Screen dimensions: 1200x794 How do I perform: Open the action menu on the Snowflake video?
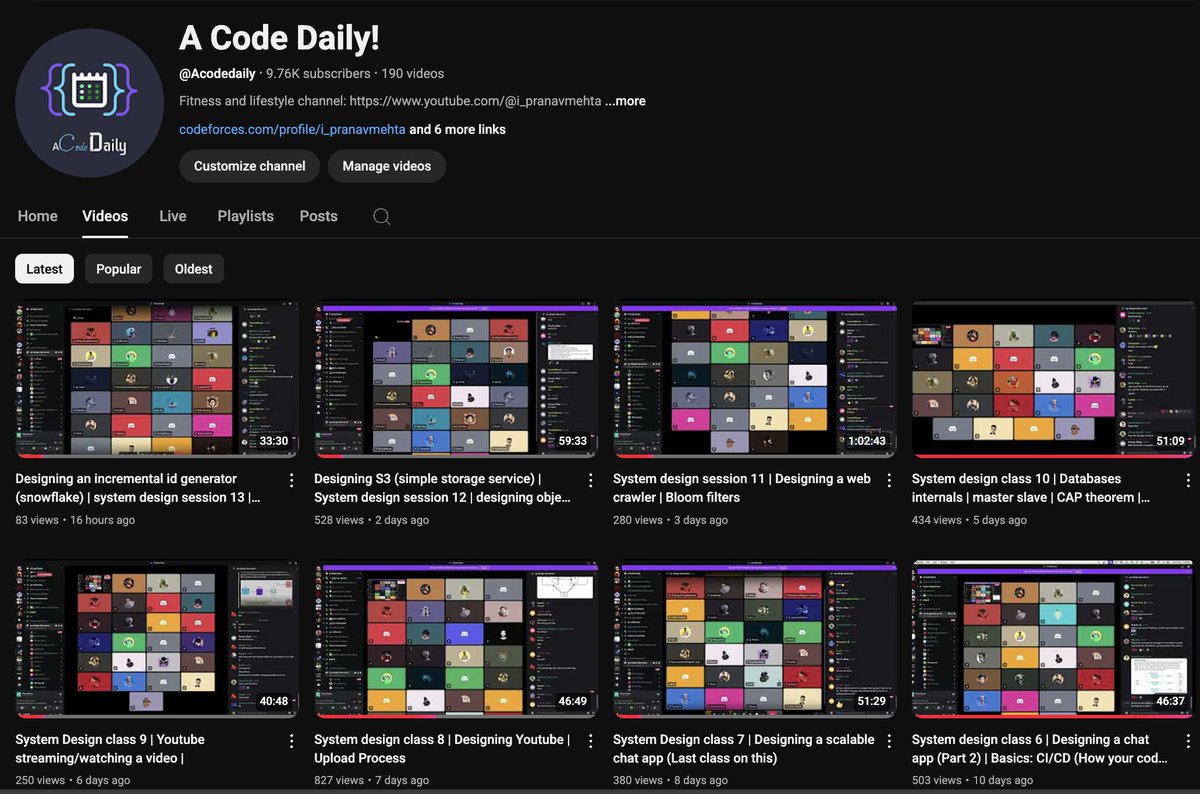tap(291, 480)
